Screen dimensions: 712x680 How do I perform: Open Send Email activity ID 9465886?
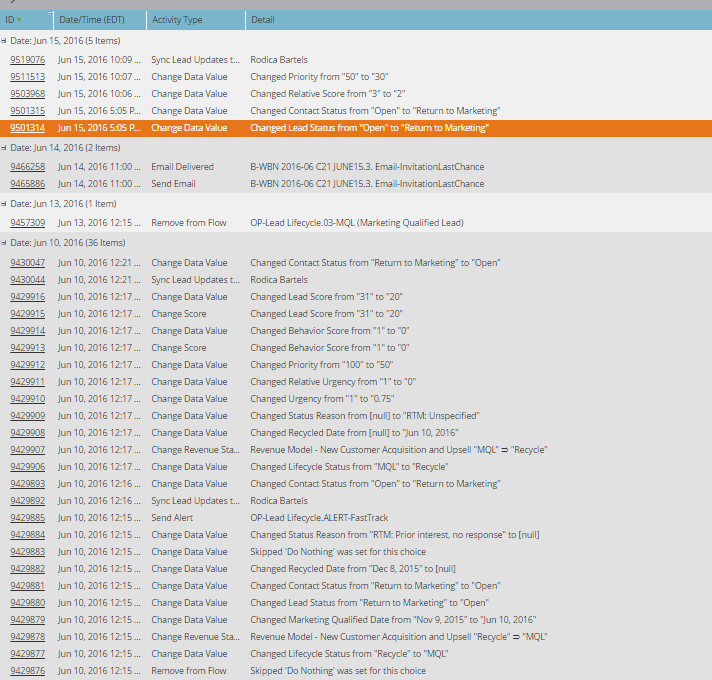pyautogui.click(x=28, y=184)
